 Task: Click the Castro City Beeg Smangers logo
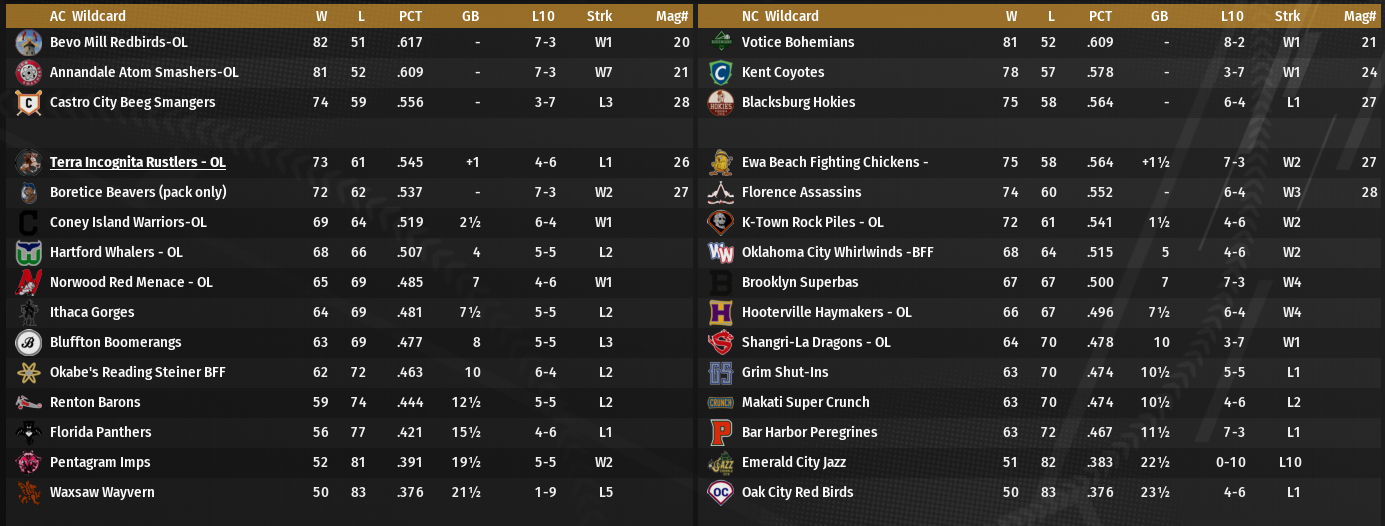coord(28,102)
